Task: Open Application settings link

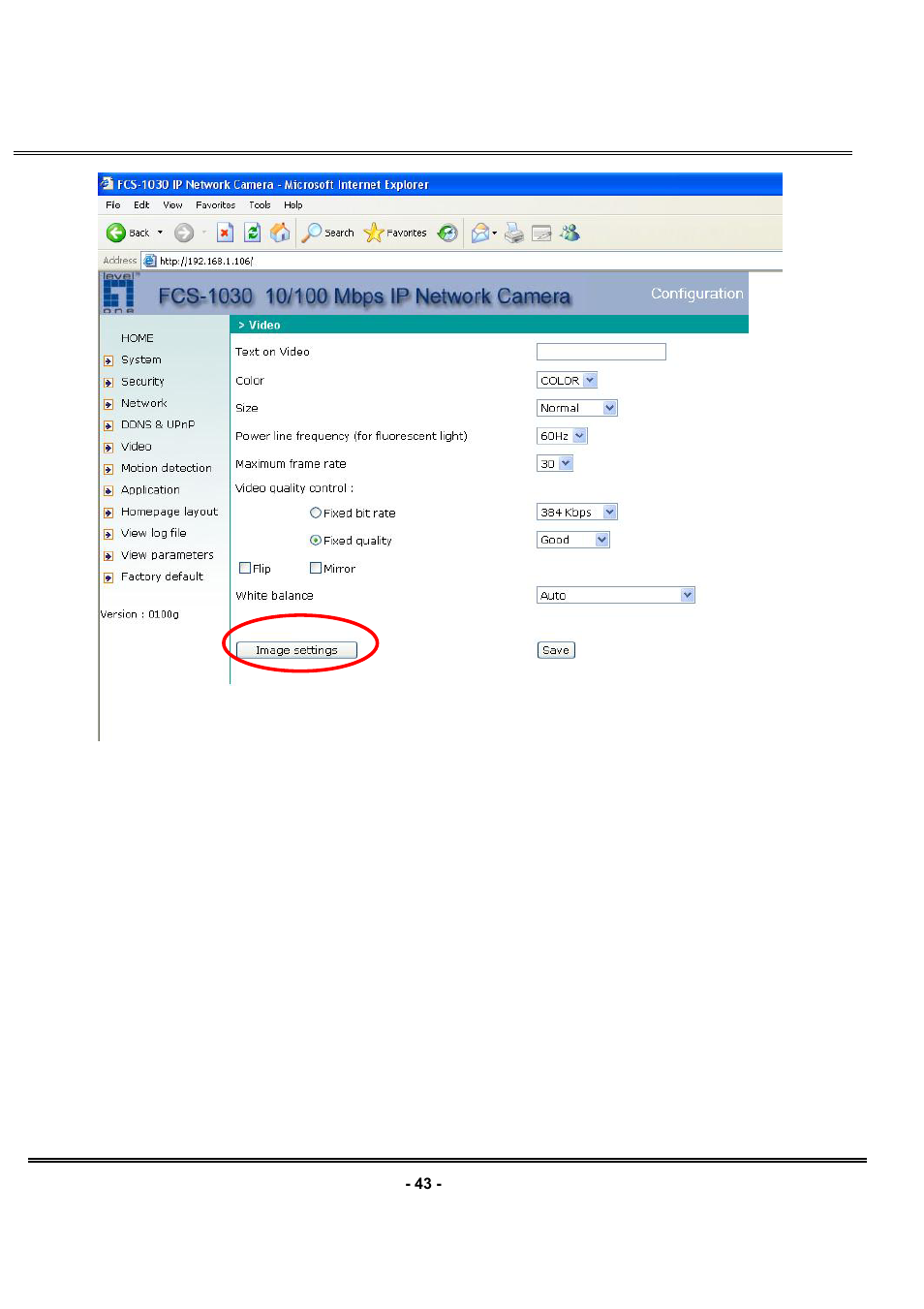Action: (150, 490)
